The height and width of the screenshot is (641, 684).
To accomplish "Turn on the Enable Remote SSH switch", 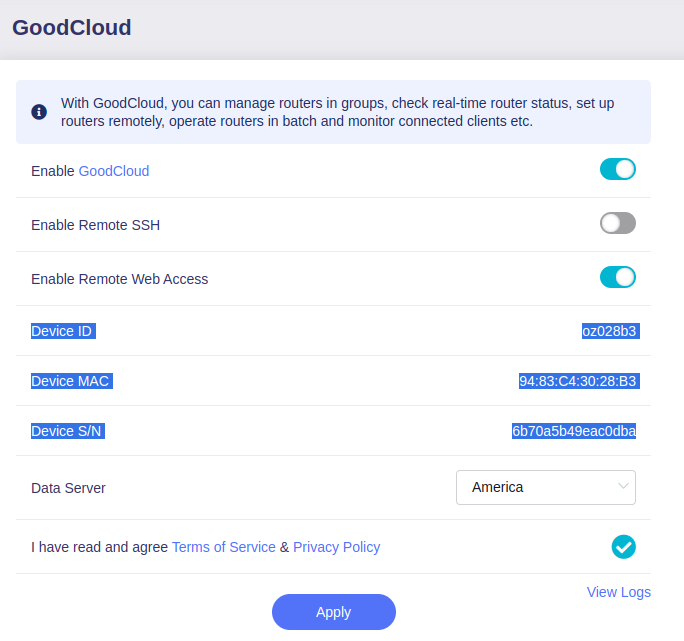I will tap(617, 224).
